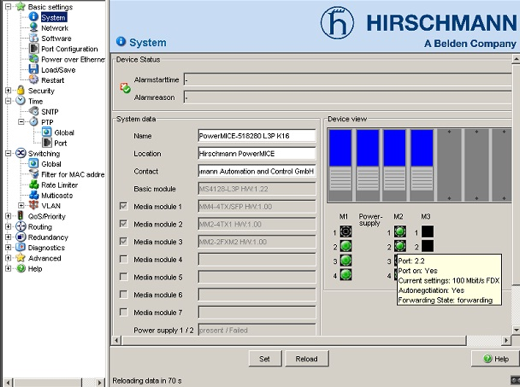520x387 pixels.
Task: Click the Set button
Action: [265, 359]
